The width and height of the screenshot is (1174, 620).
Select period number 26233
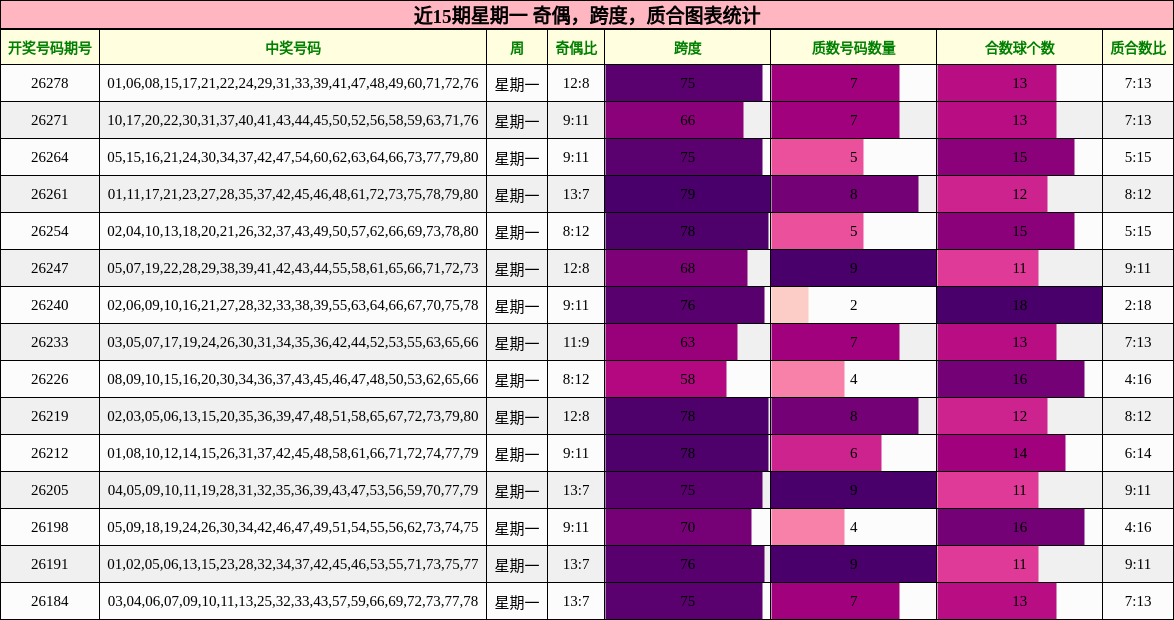pyautogui.click(x=49, y=342)
